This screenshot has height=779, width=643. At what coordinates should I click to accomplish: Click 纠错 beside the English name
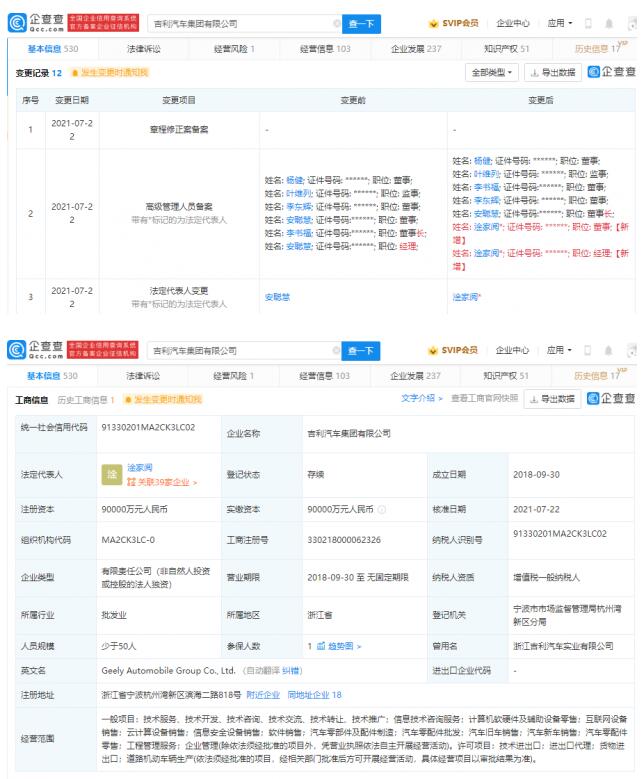click(291, 671)
